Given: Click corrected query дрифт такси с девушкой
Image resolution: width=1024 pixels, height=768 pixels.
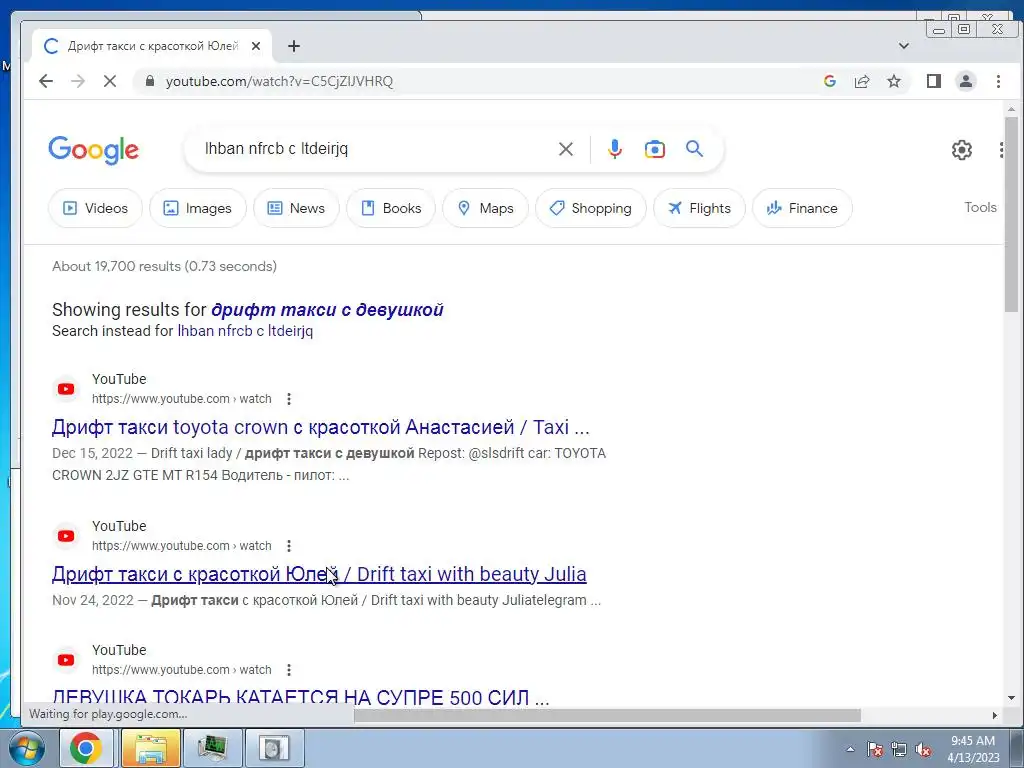Looking at the screenshot, I should tap(327, 310).
